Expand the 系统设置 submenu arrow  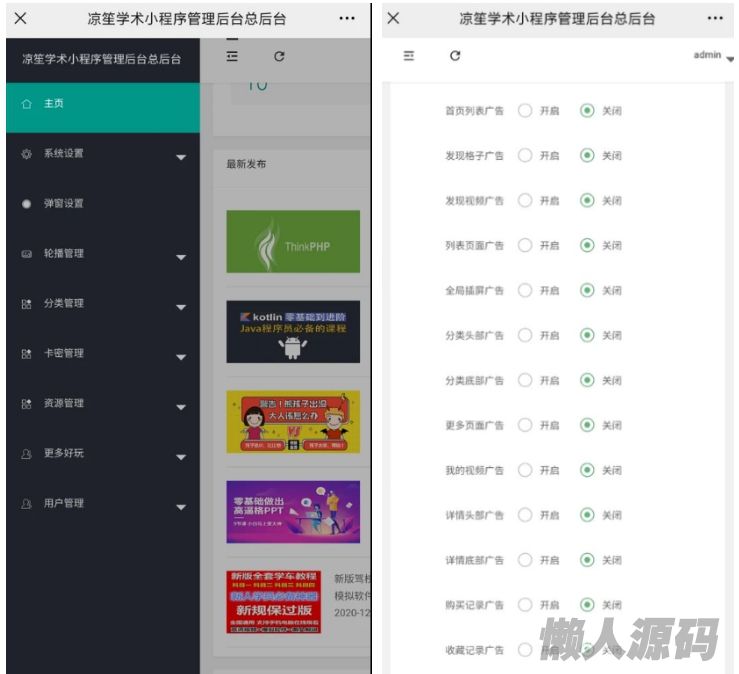pos(181,157)
